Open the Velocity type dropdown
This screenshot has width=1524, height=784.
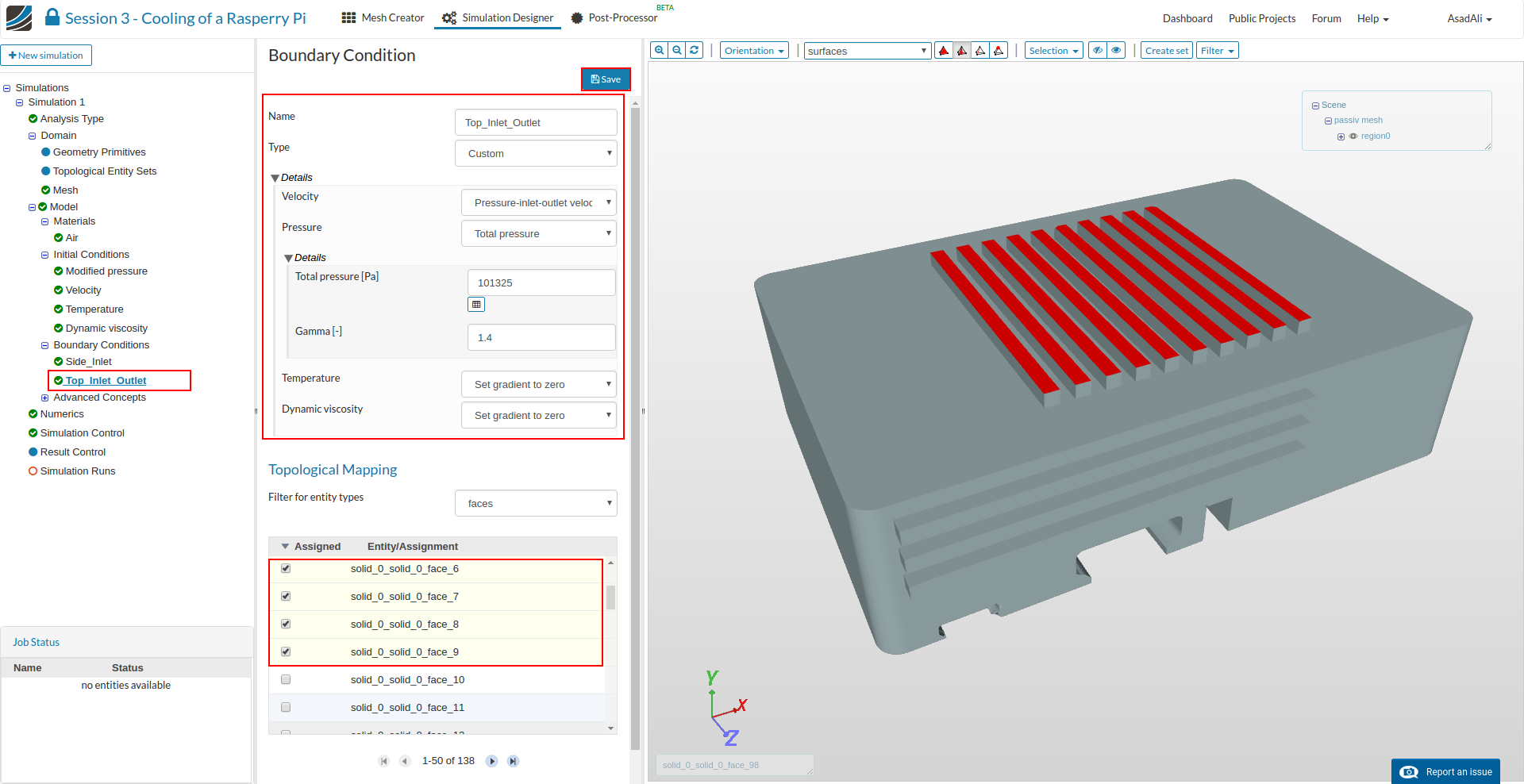[538, 203]
